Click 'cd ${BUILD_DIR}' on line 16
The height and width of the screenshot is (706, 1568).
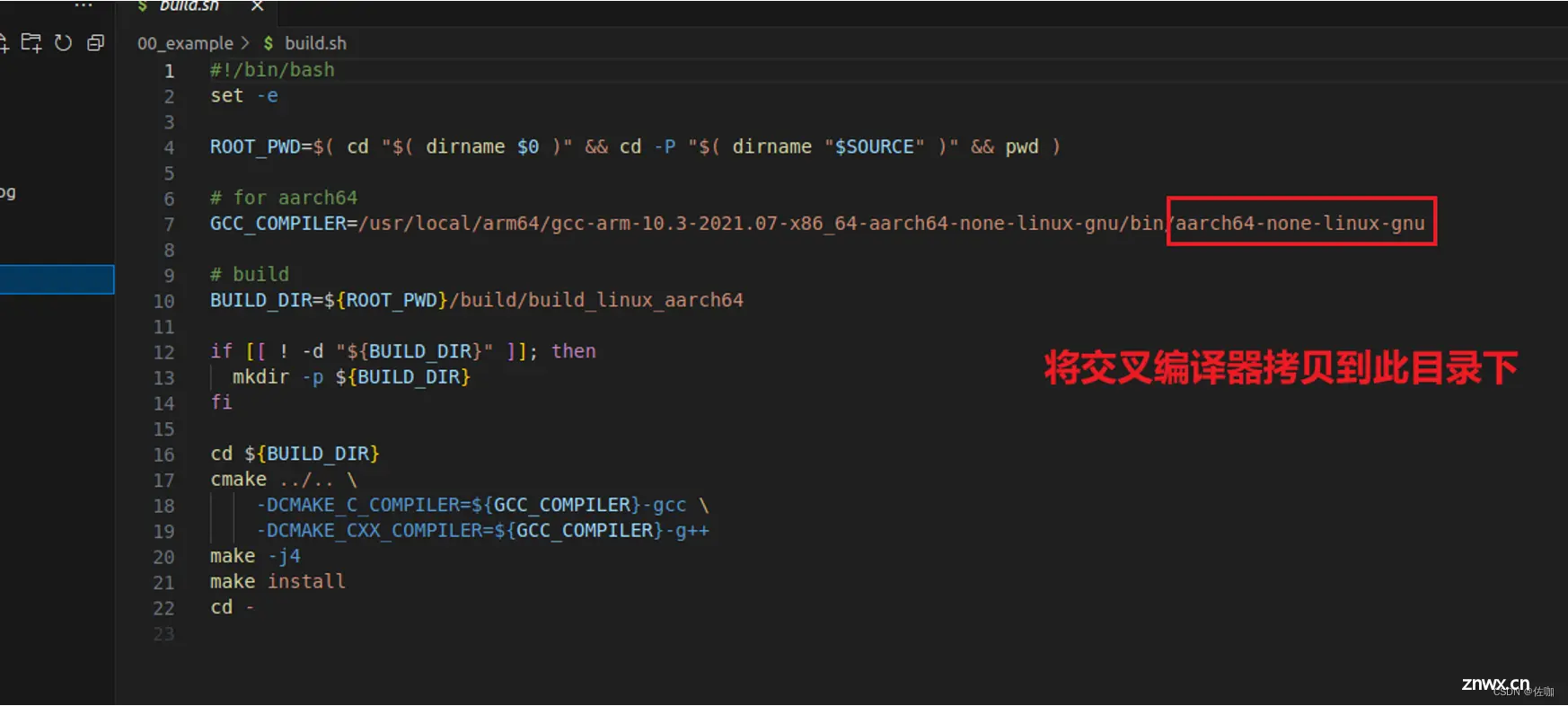tap(295, 454)
